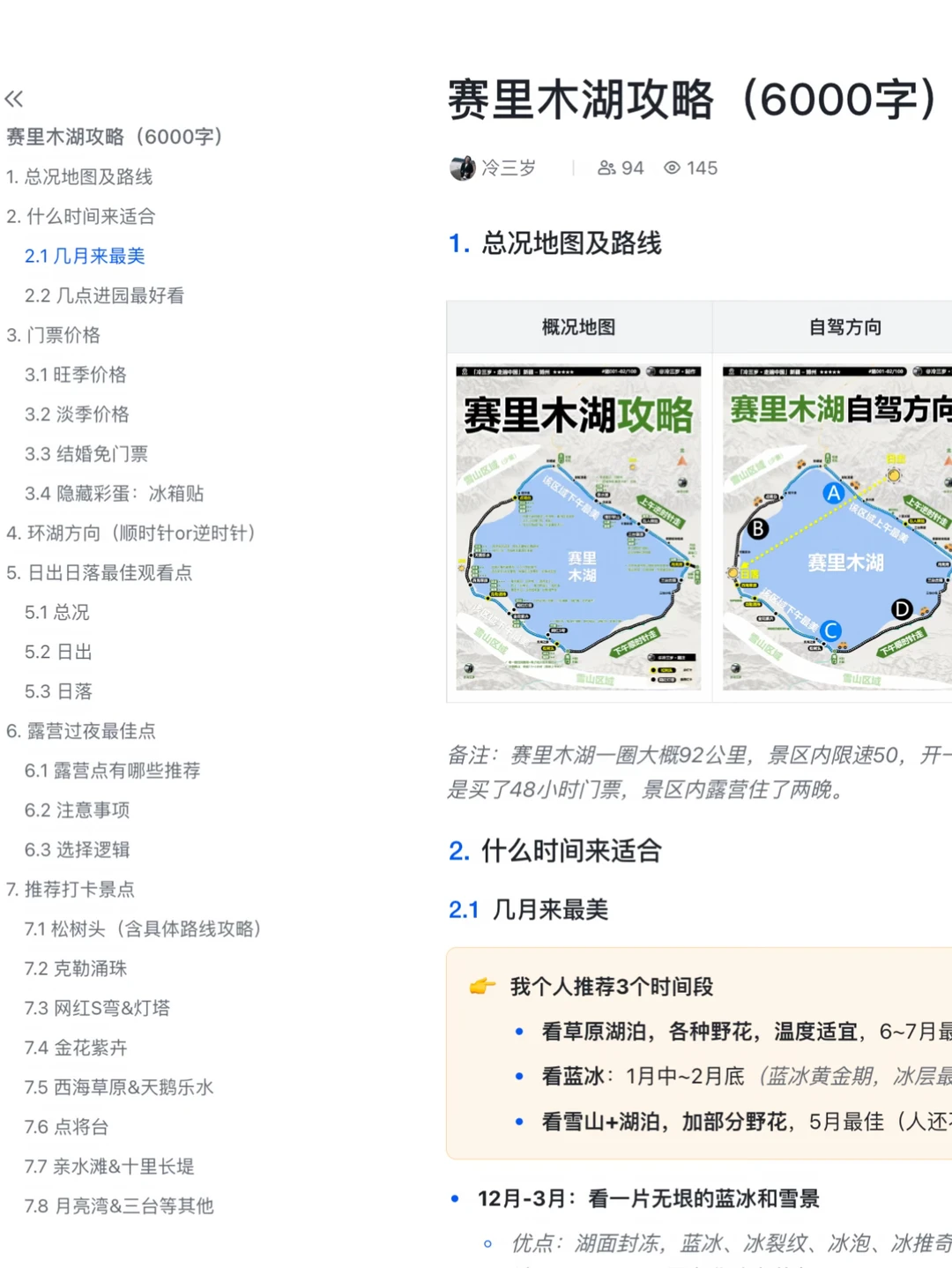Open 2.2 几点进园最好看 in outline
The width and height of the screenshot is (952, 1268).
tap(104, 295)
